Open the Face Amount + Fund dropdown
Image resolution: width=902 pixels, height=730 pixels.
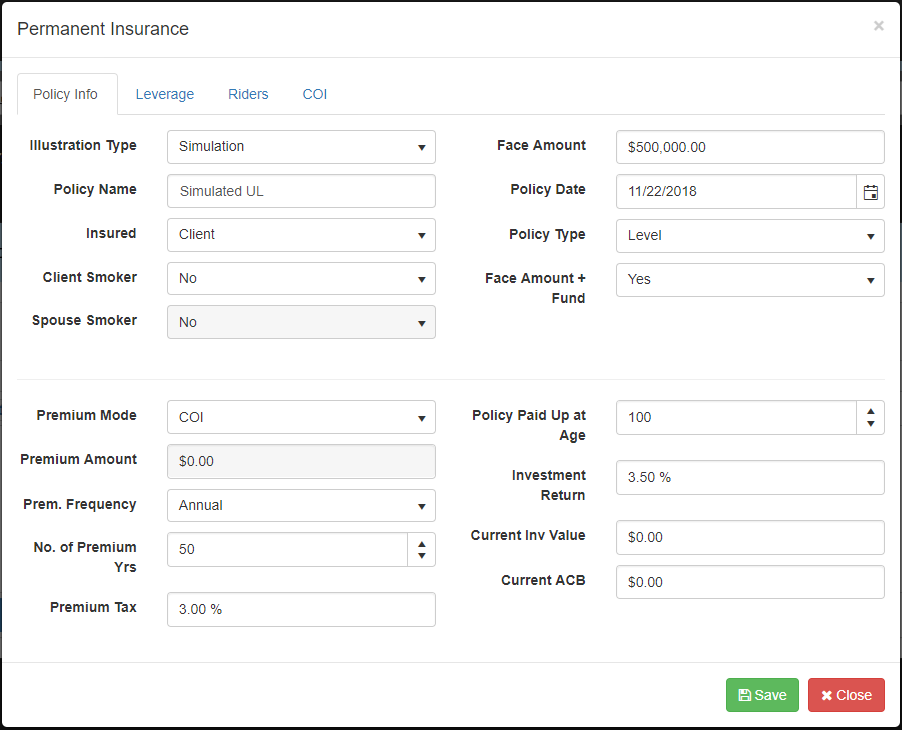point(750,279)
